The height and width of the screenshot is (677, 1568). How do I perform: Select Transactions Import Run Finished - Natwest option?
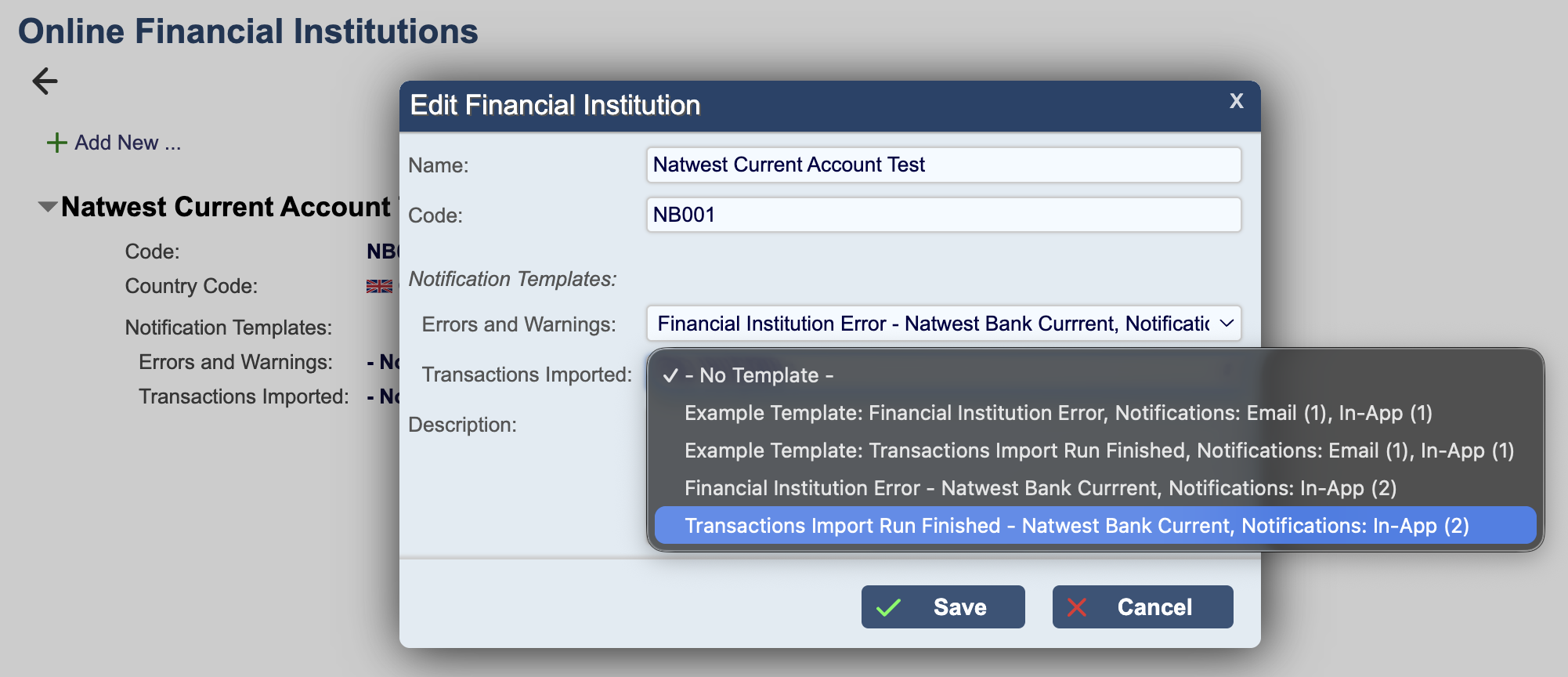1076,526
